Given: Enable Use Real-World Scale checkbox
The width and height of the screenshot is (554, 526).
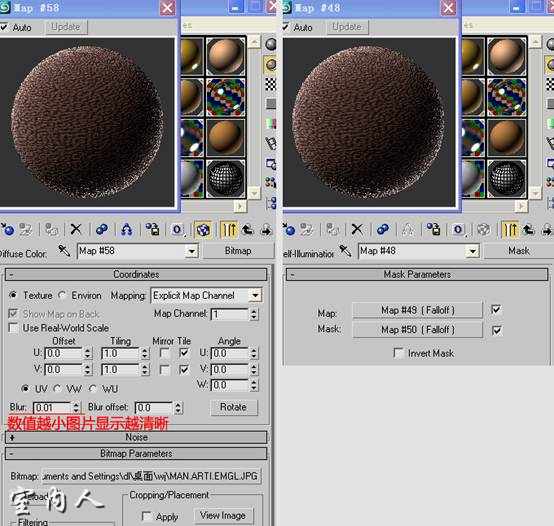Looking at the screenshot, I should [x=13, y=328].
